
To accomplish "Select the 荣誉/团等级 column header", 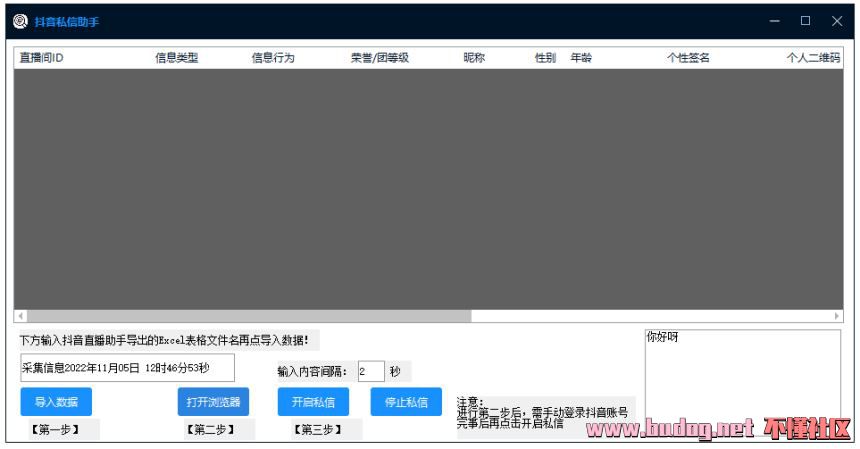I will (380, 58).
